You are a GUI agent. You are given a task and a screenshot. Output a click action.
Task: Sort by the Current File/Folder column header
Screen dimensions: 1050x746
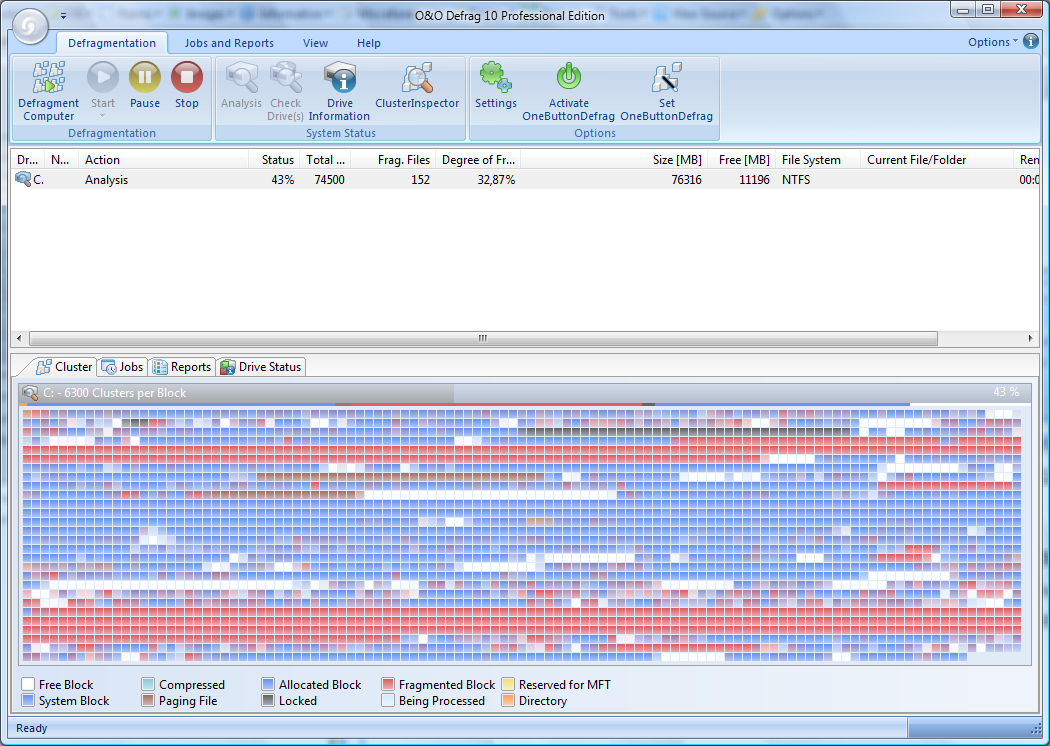pos(937,159)
